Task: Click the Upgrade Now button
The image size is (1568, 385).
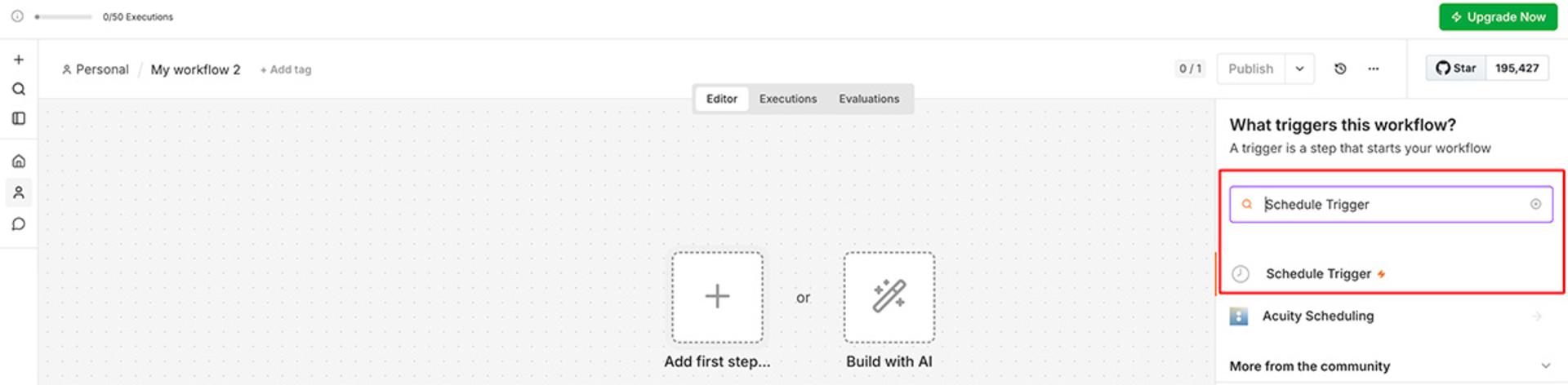Action: [x=1498, y=16]
